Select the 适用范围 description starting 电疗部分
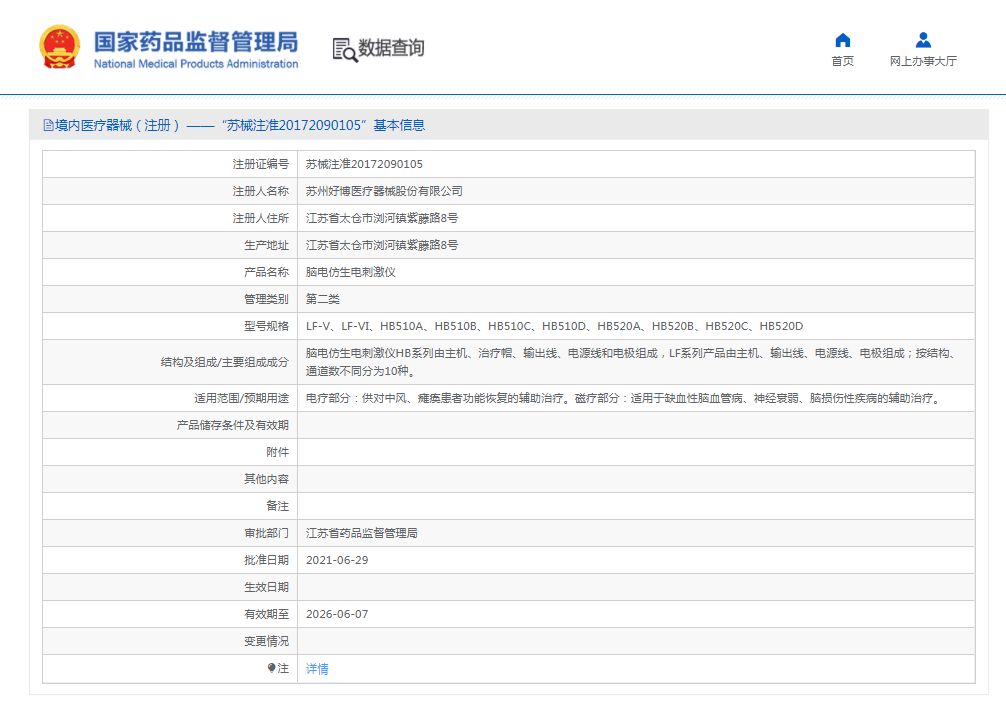Screen dimensions: 1006x713 point(624,399)
